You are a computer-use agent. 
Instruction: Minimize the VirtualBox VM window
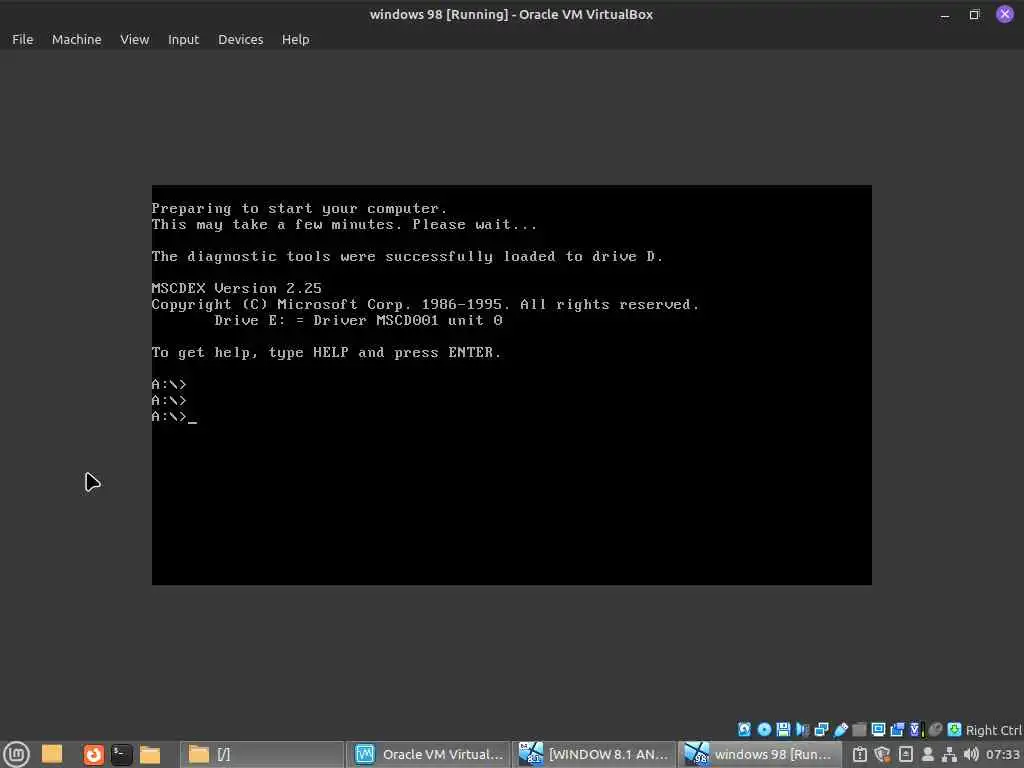click(944, 15)
